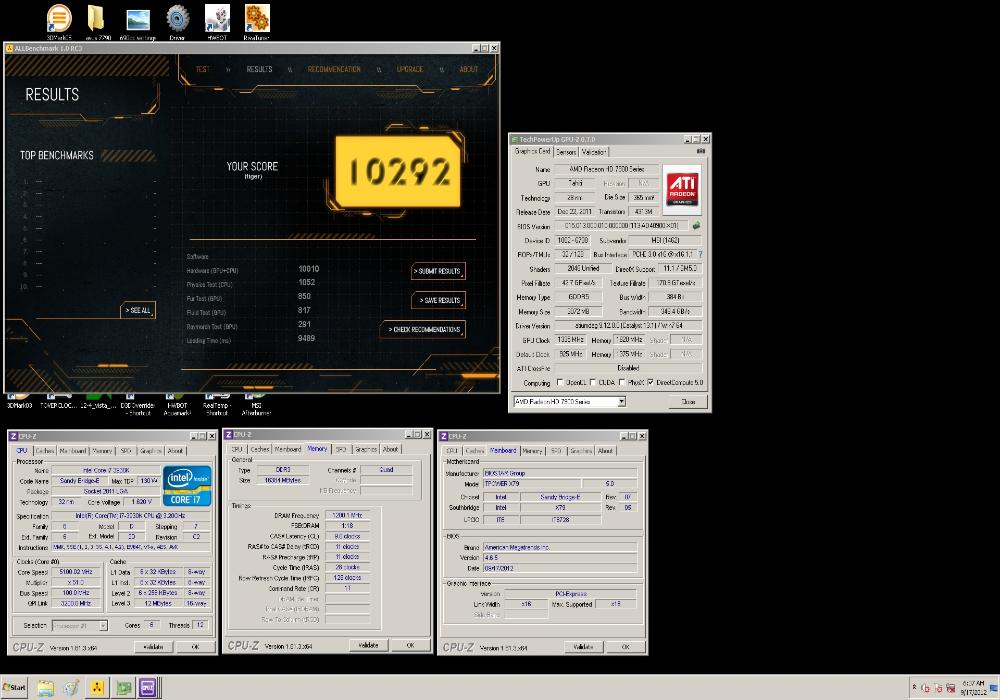Click the CHECK RECOMMENDATIONS button
This screenshot has width=1000, height=700.
[x=423, y=330]
